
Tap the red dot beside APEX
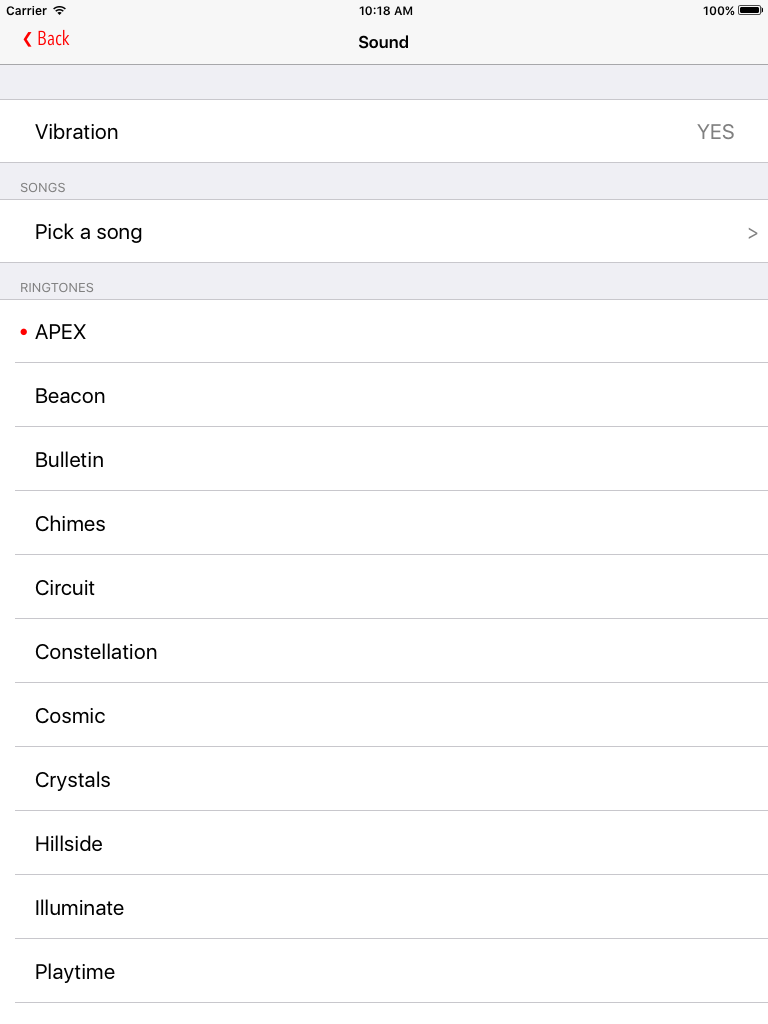[x=24, y=332]
